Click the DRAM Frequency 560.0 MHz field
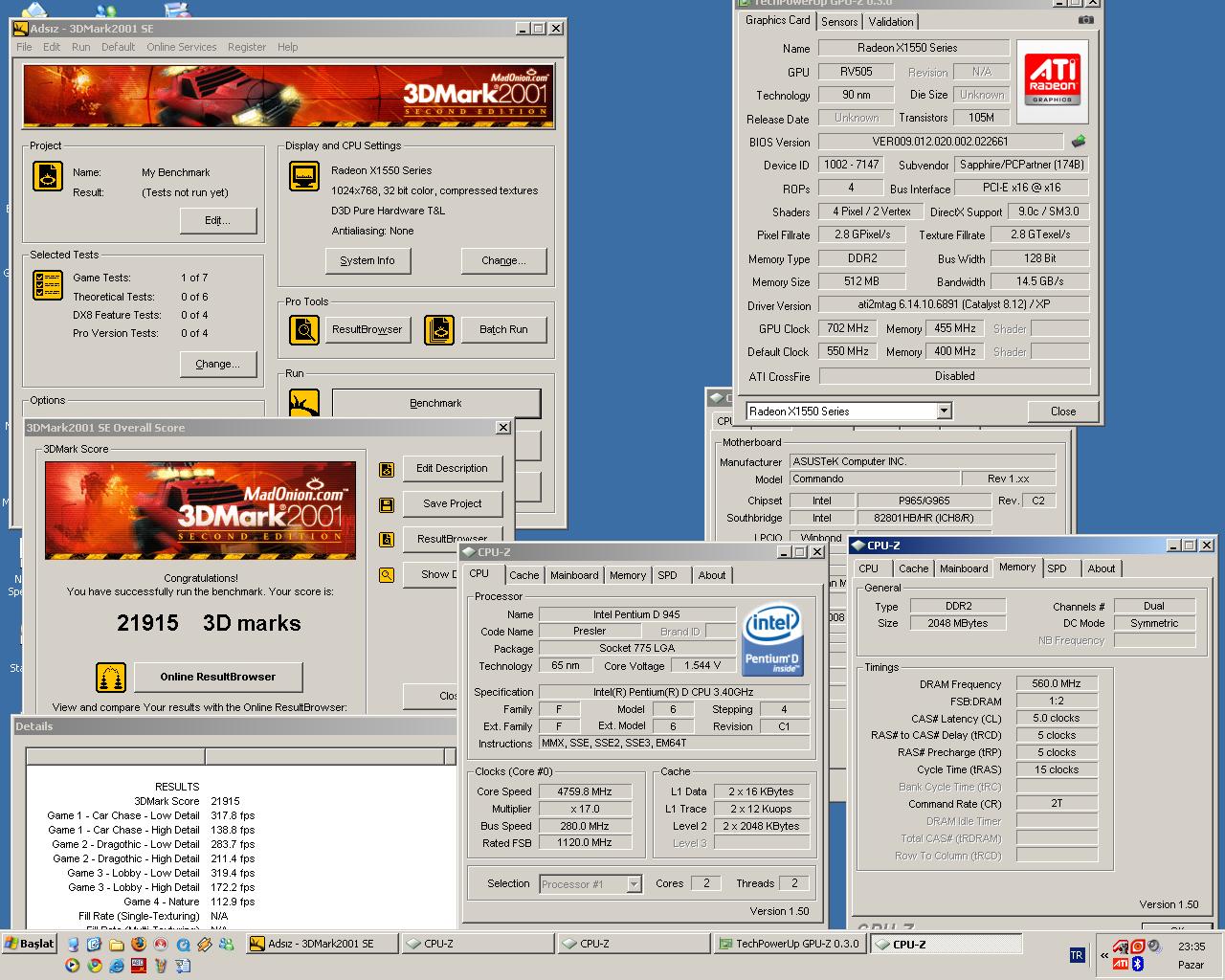1225x980 pixels. [x=1057, y=683]
